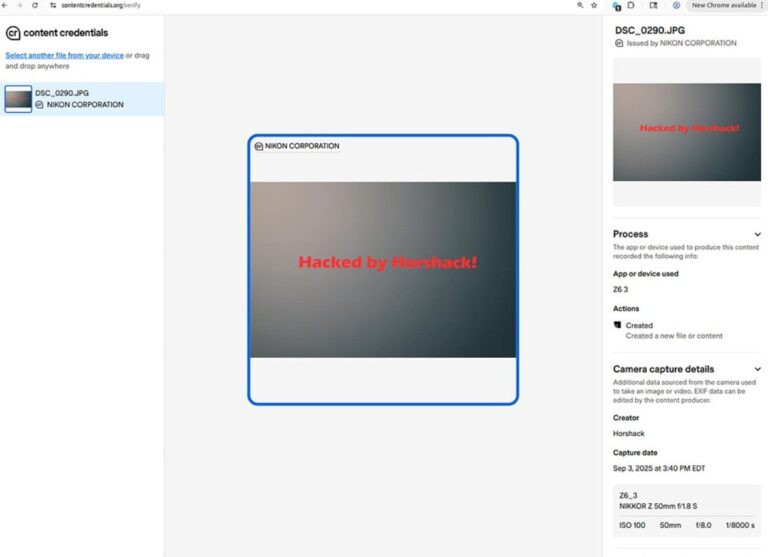Screen dimensions: 768x557
Task: Click the Created action icon
Action: [618, 325]
